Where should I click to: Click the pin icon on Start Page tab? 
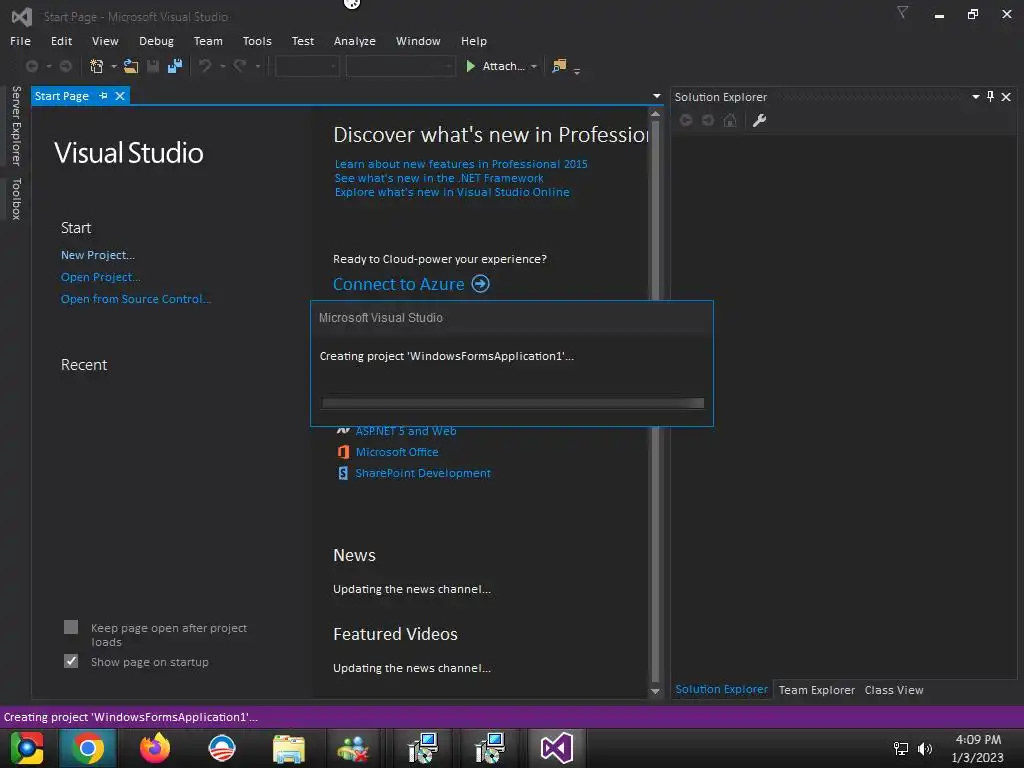point(103,96)
